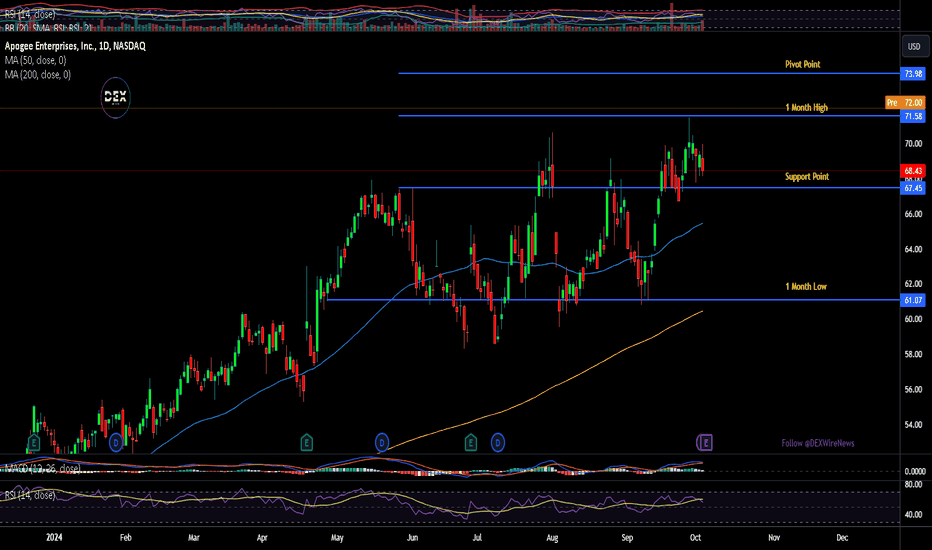The image size is (932, 550).
Task: Click the Jul time axis label
Action: point(477,538)
